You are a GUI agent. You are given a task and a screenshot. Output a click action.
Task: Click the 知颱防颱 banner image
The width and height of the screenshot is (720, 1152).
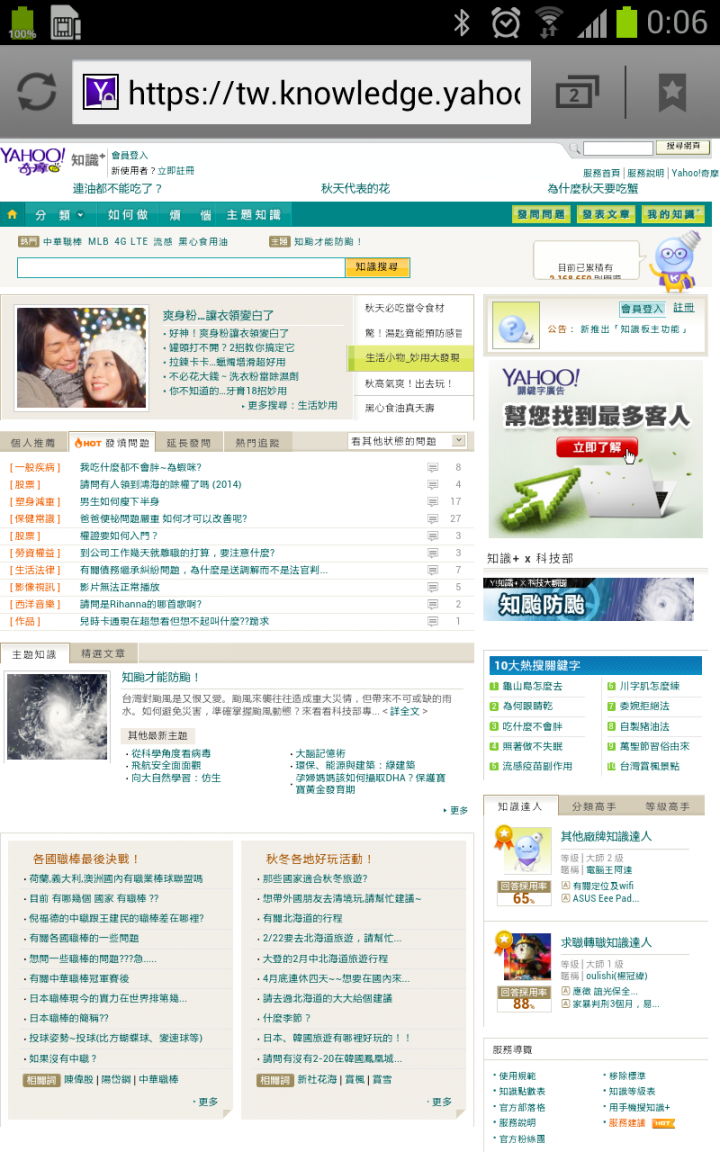(x=588, y=600)
